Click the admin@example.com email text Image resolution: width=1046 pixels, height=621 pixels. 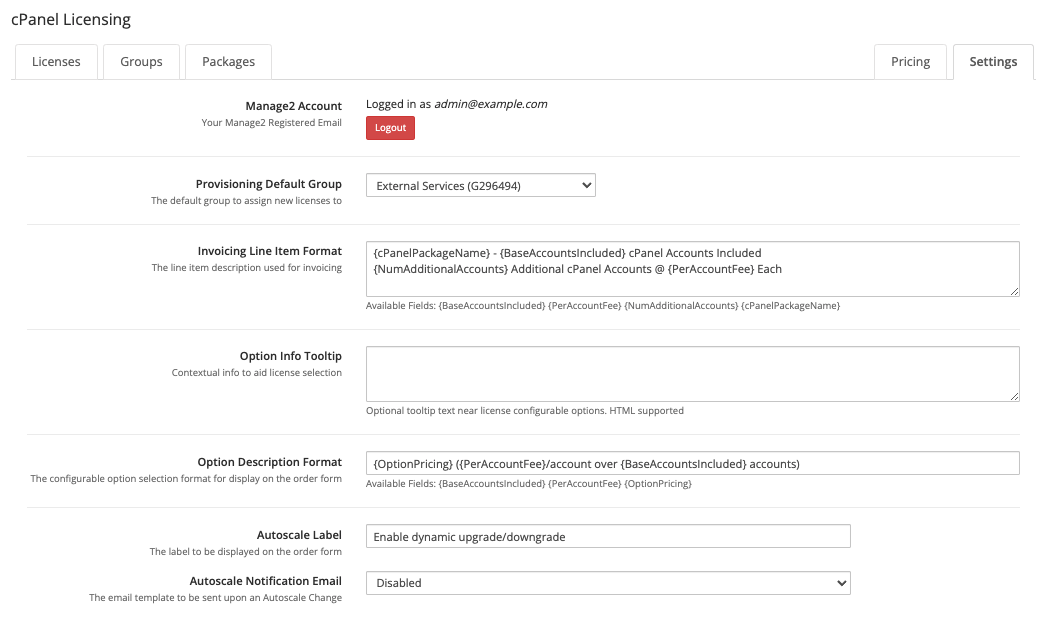click(x=491, y=104)
